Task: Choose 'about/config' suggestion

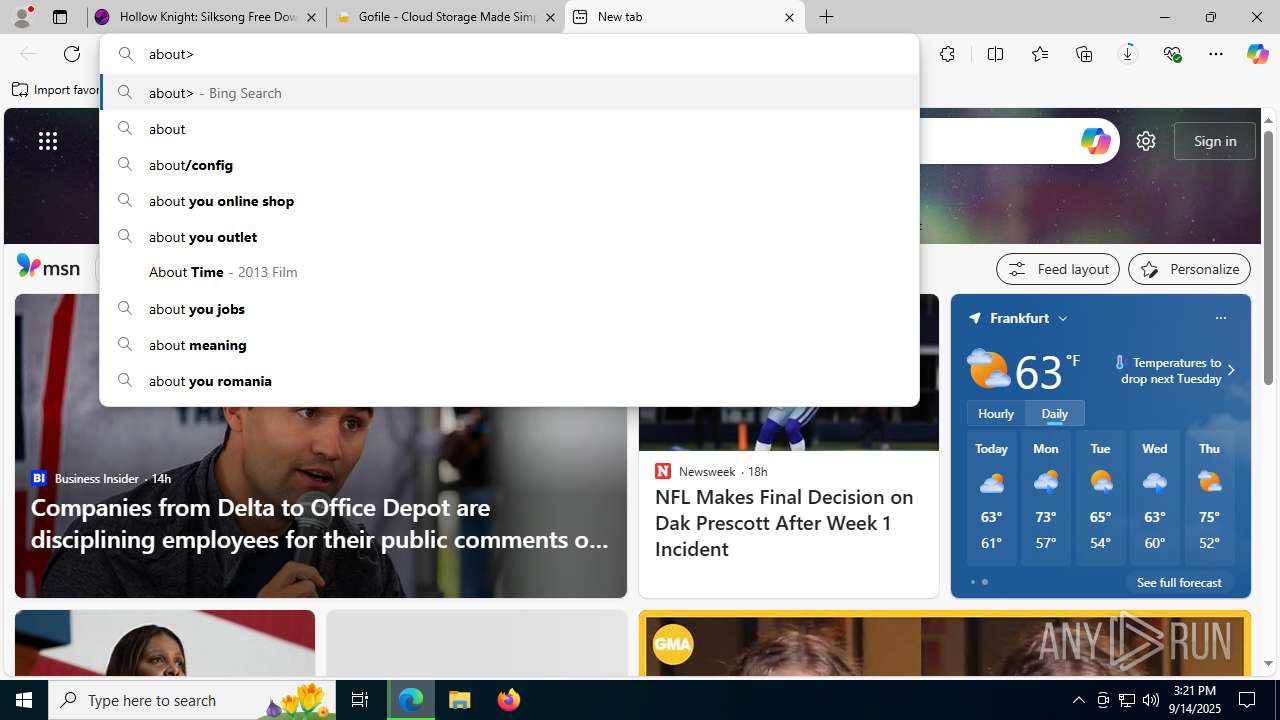Action: pyautogui.click(x=509, y=164)
